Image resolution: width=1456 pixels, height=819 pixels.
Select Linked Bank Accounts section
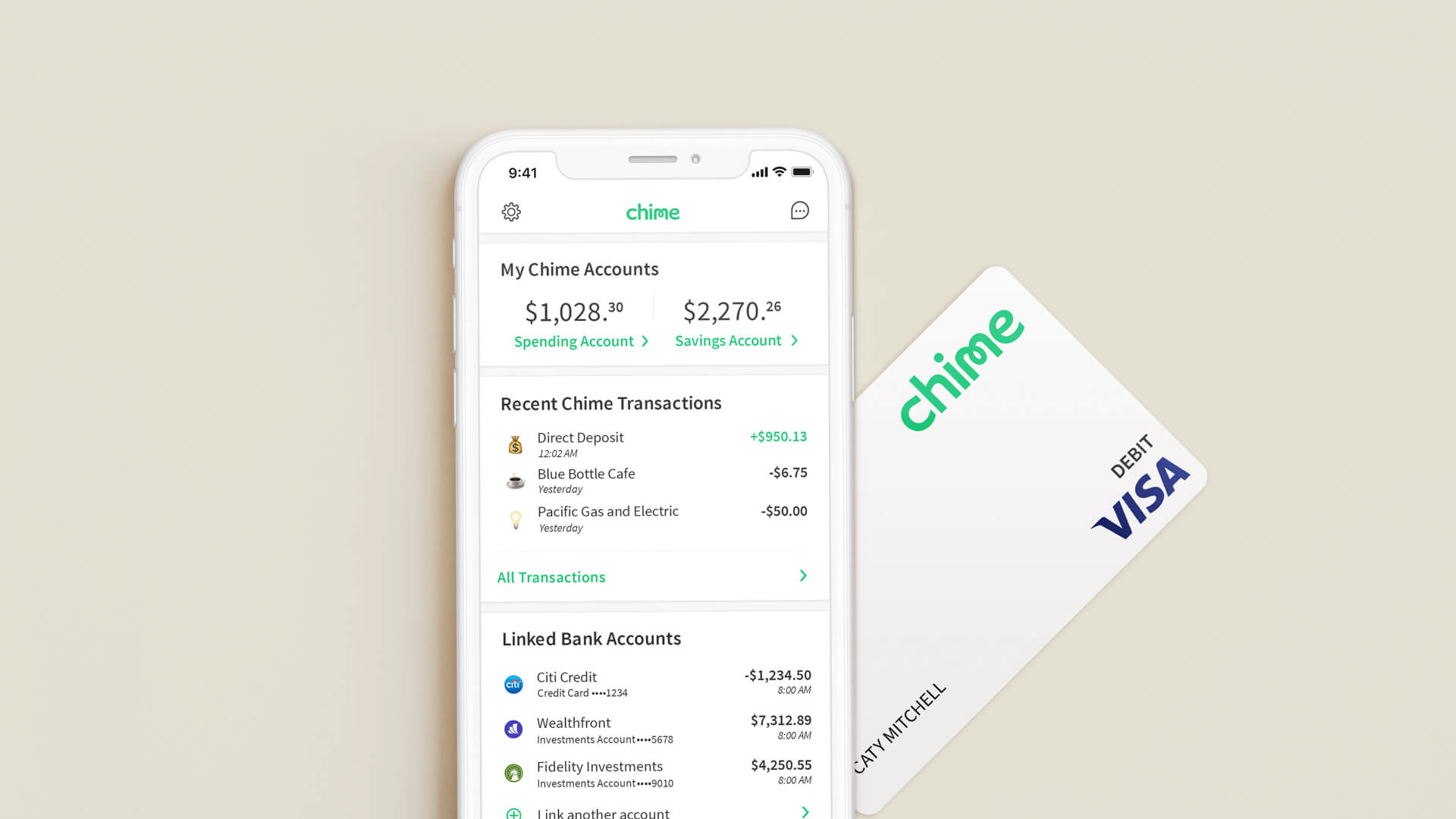coord(591,638)
